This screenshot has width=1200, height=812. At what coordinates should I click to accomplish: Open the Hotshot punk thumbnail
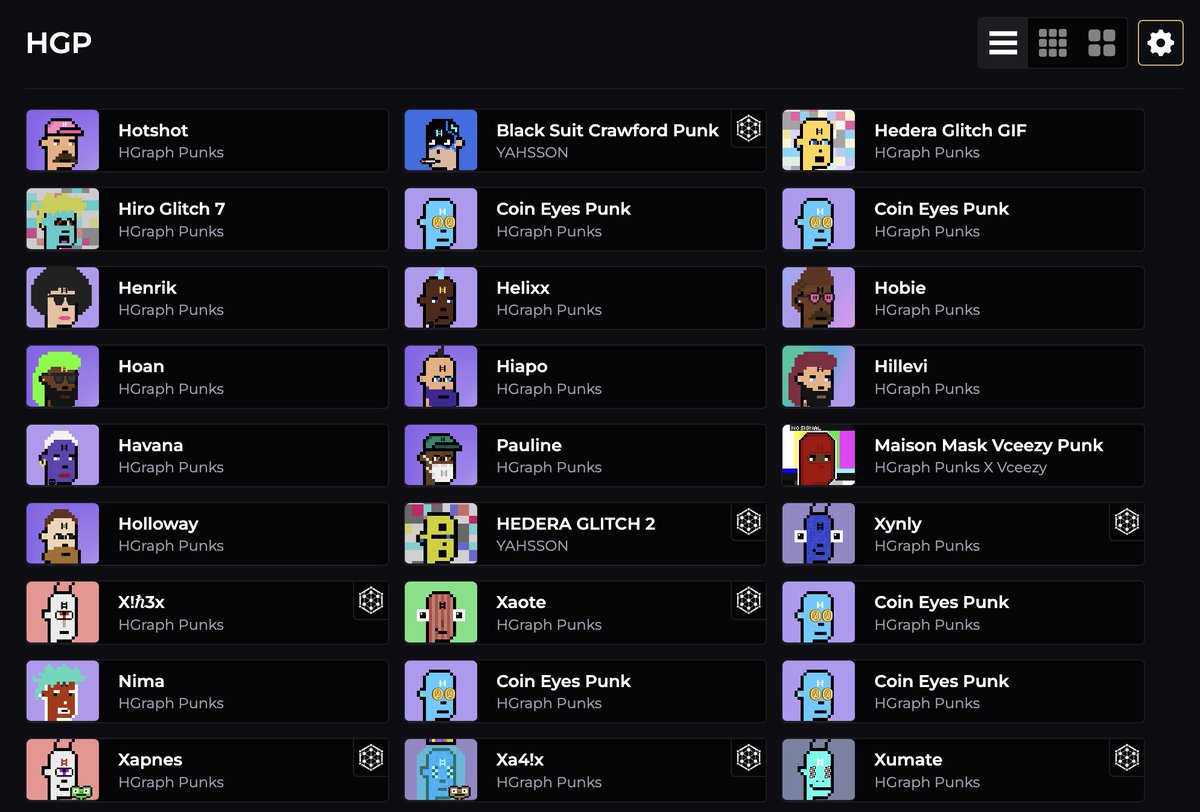tap(63, 140)
